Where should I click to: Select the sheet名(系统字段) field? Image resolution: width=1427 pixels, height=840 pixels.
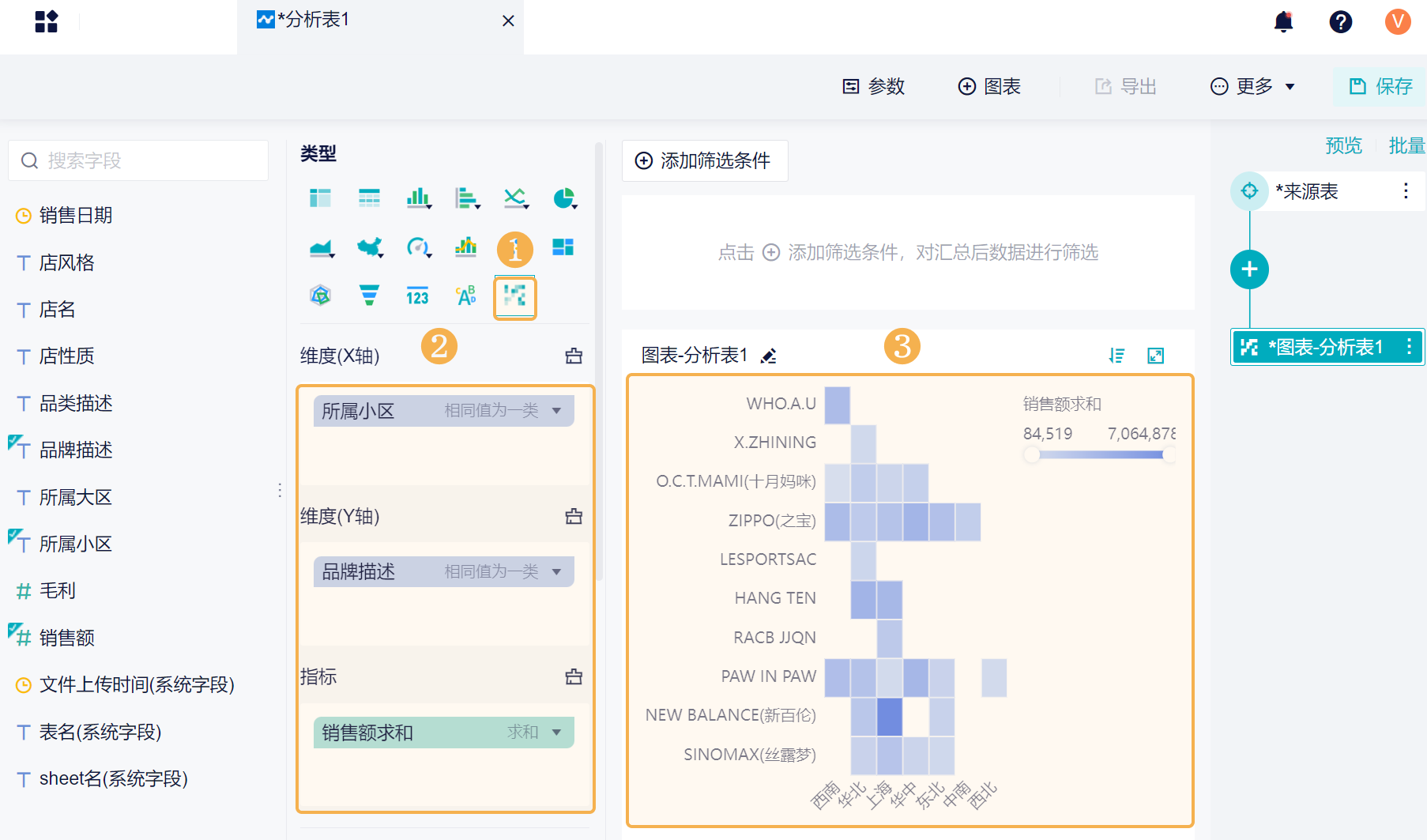(114, 778)
